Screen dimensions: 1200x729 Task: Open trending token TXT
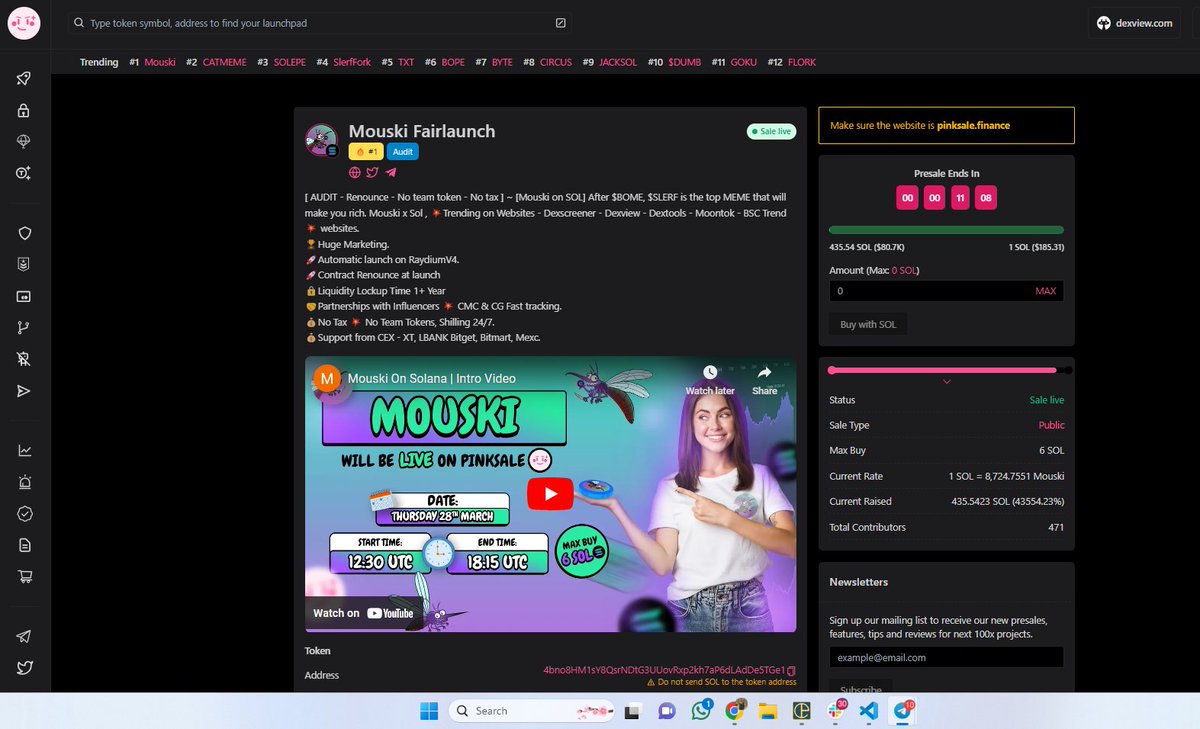tap(406, 62)
